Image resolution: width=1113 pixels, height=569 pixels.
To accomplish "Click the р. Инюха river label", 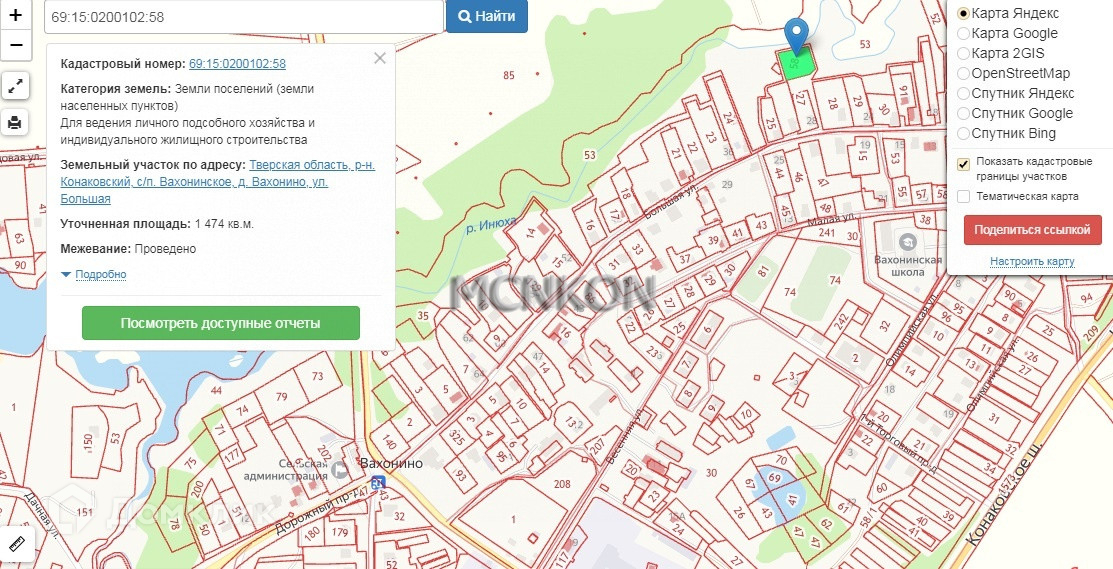I will click(491, 227).
